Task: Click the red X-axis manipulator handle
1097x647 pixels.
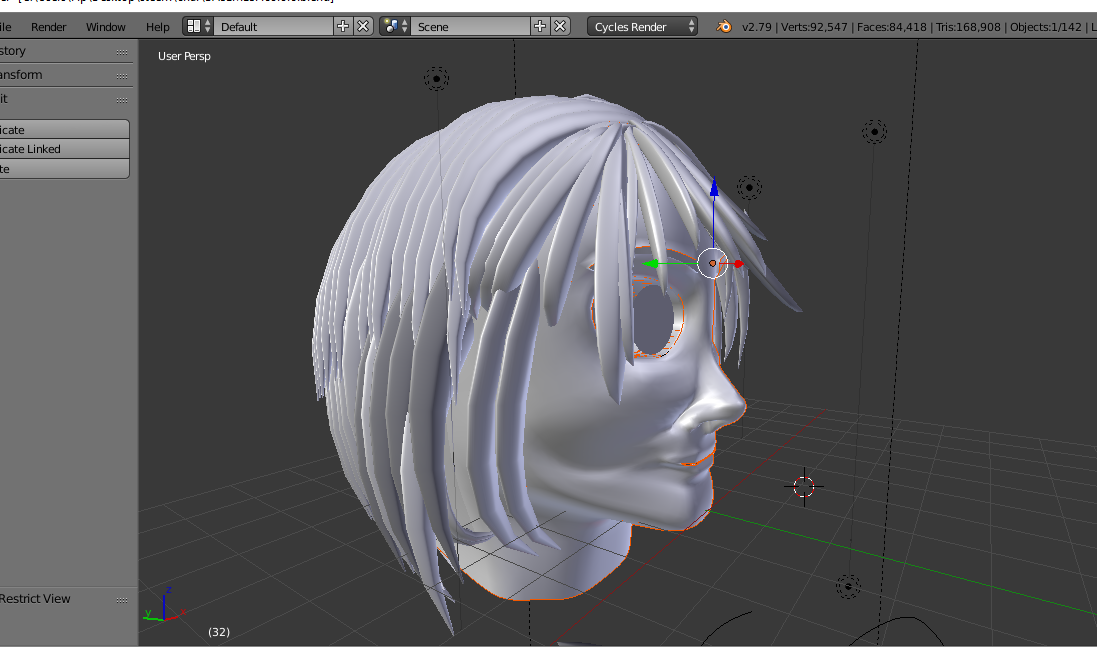Action: click(x=738, y=264)
